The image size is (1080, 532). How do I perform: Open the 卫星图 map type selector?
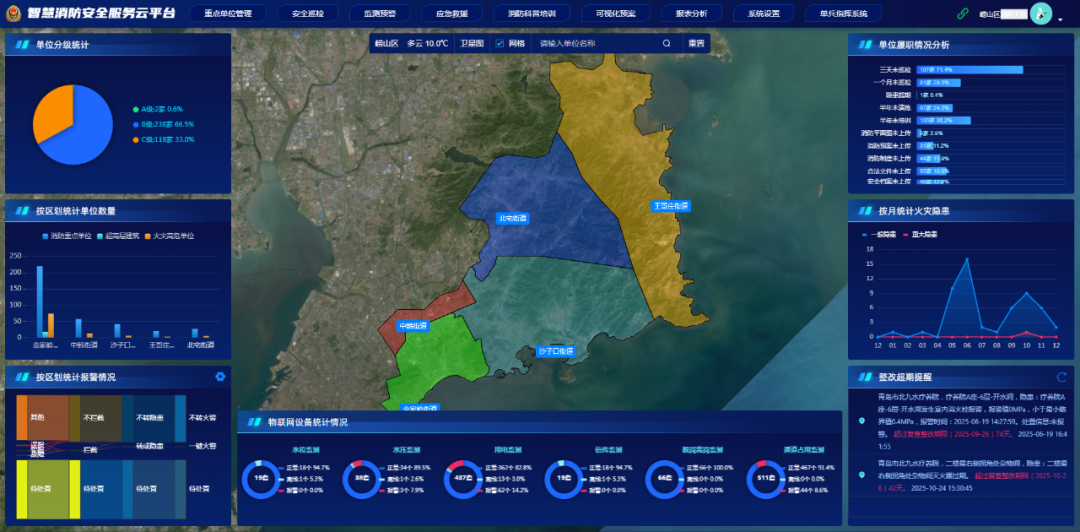coord(471,44)
